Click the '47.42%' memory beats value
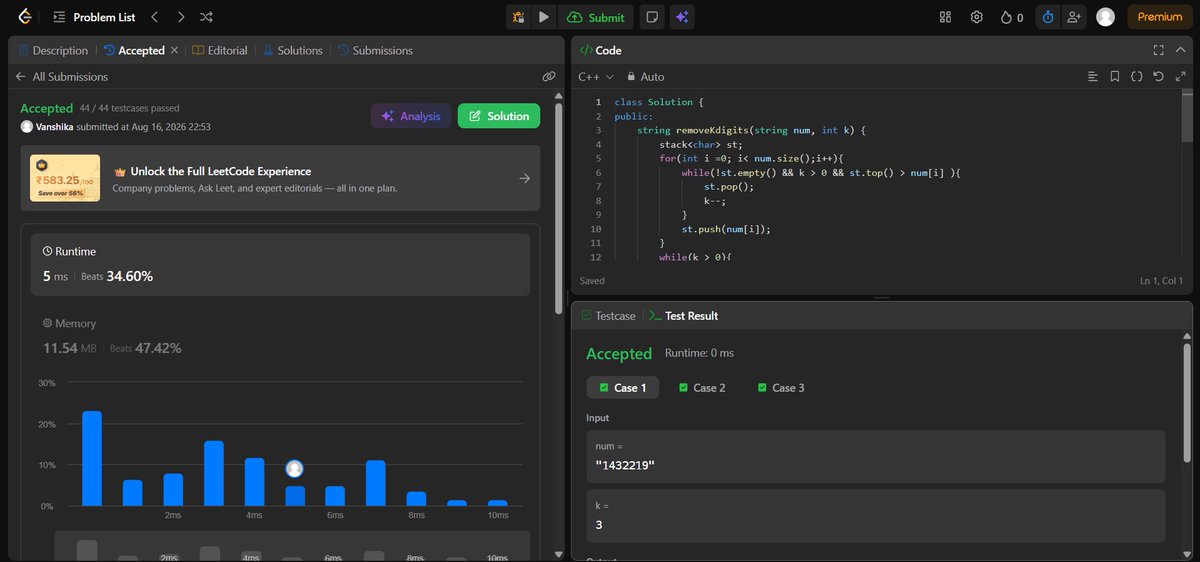 (158, 348)
